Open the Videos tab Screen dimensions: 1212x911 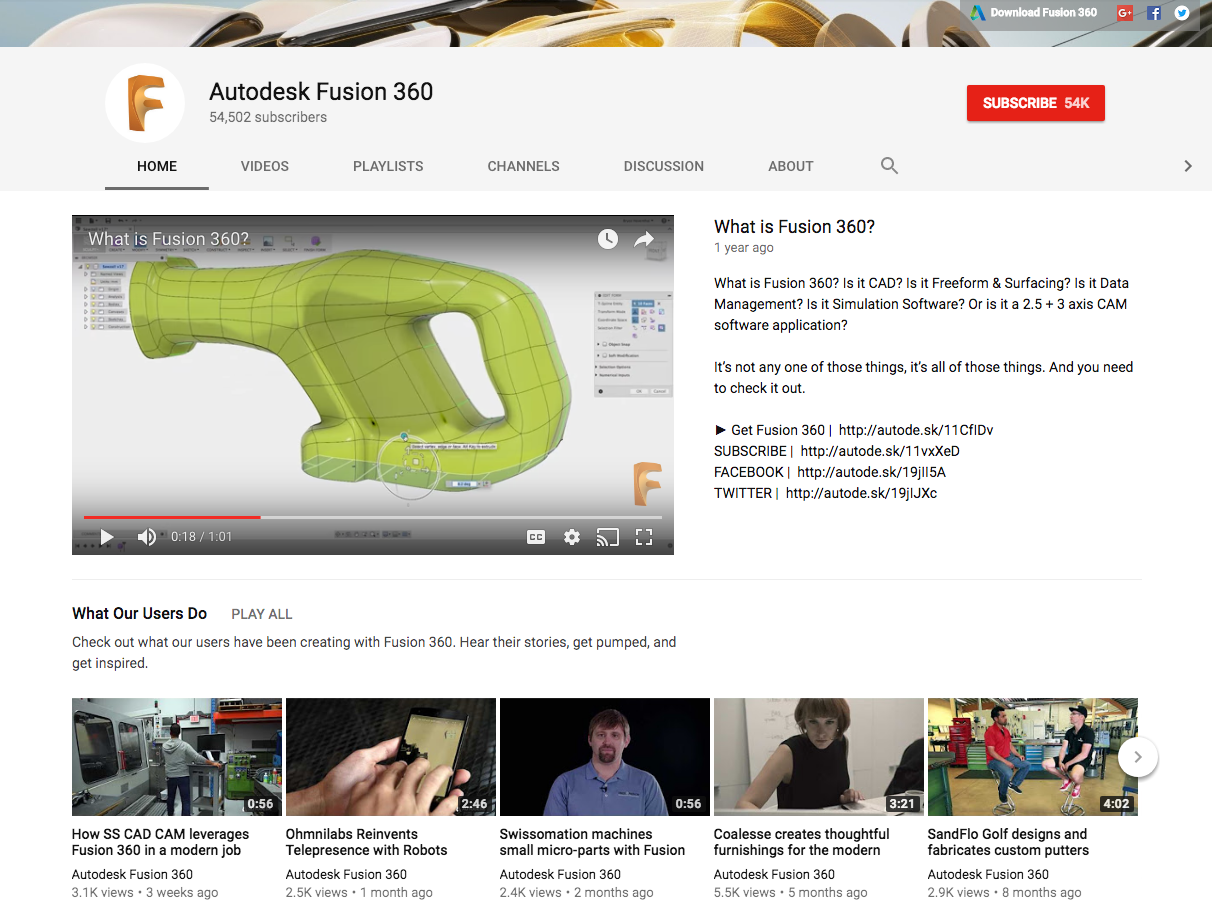coord(265,166)
